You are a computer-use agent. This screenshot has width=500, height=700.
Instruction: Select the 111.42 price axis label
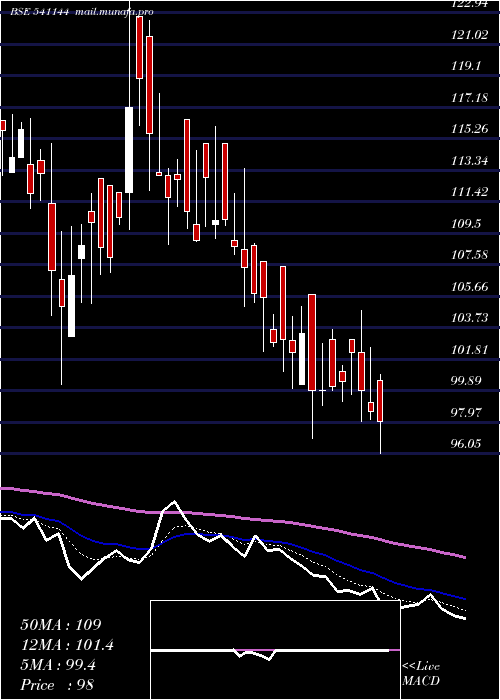click(469, 192)
